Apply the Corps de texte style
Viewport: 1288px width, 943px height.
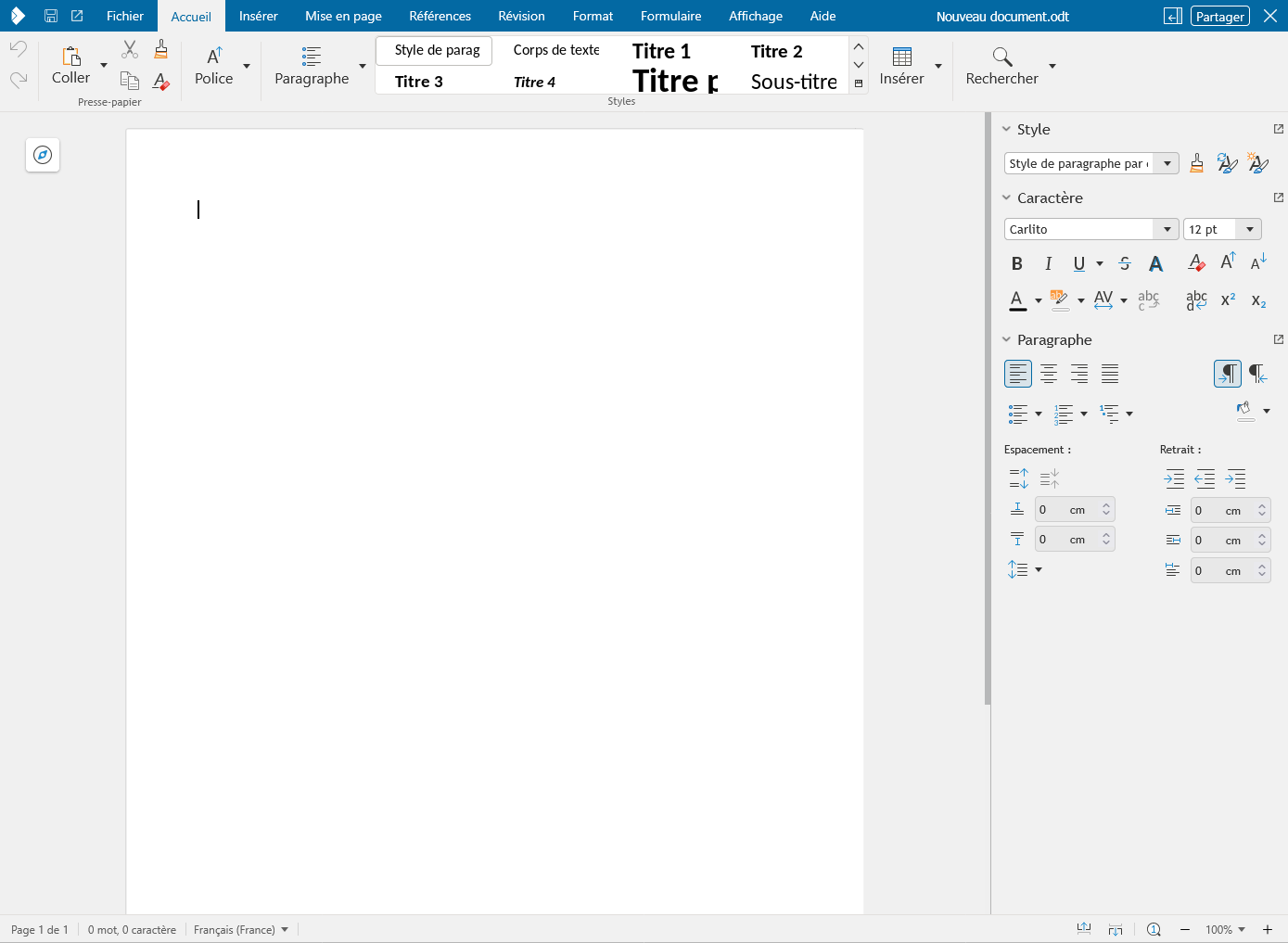(556, 50)
